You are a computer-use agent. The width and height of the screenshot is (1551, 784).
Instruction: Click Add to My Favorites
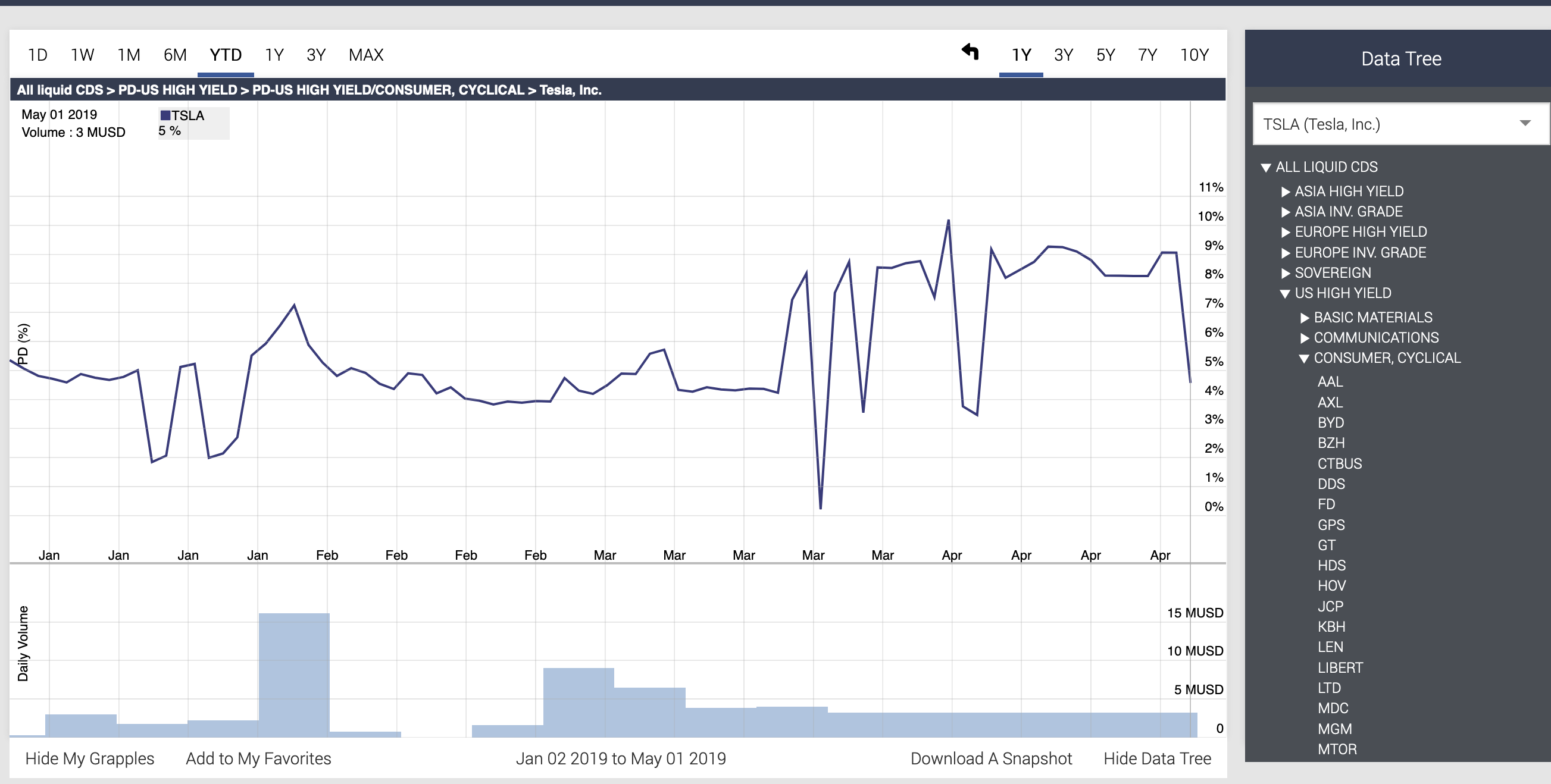click(x=258, y=758)
